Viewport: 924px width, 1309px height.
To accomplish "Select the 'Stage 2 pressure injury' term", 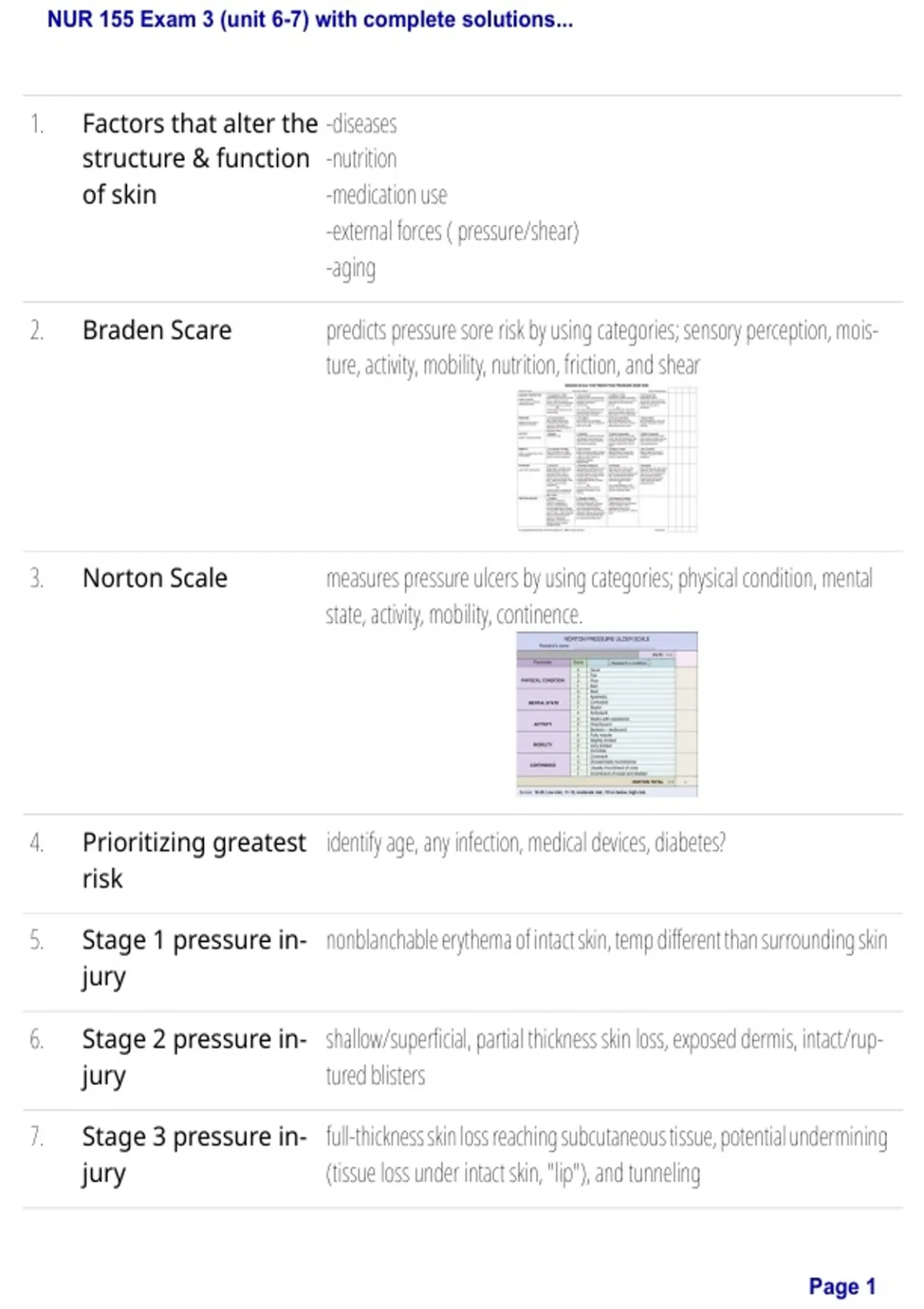I will tap(194, 1056).
